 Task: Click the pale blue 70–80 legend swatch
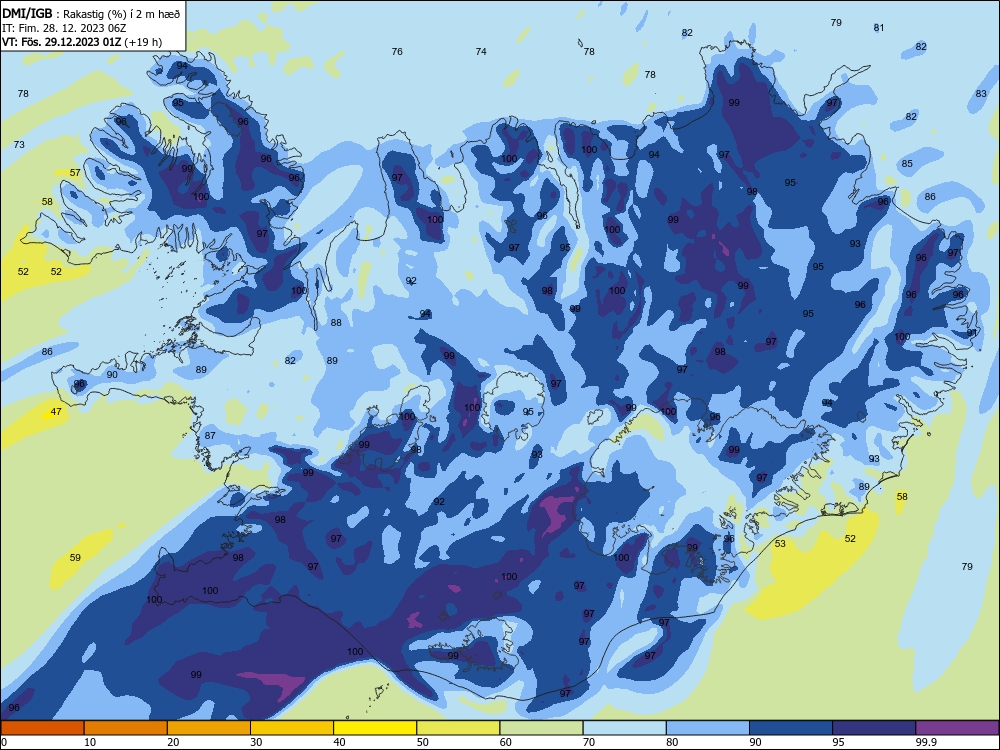(624, 728)
